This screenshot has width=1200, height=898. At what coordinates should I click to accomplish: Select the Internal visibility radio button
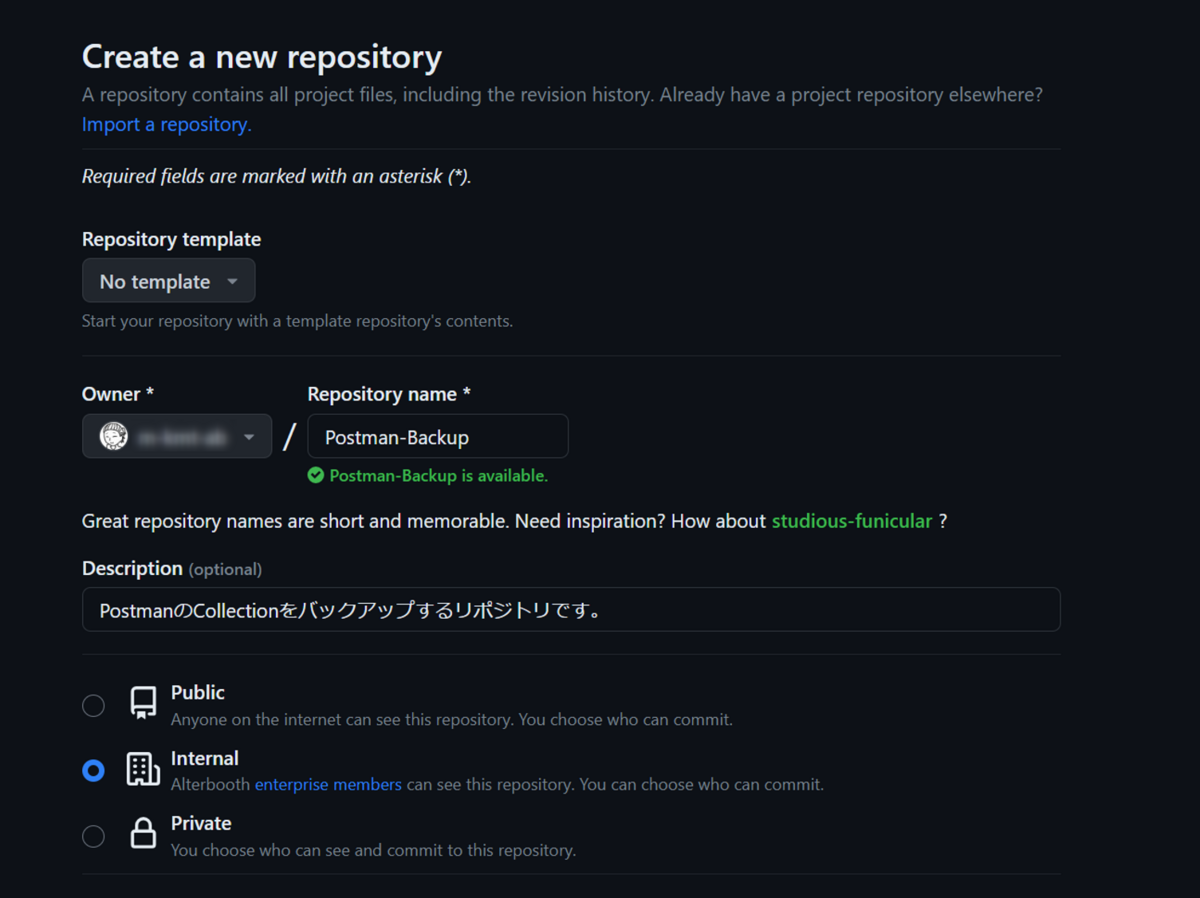93,771
